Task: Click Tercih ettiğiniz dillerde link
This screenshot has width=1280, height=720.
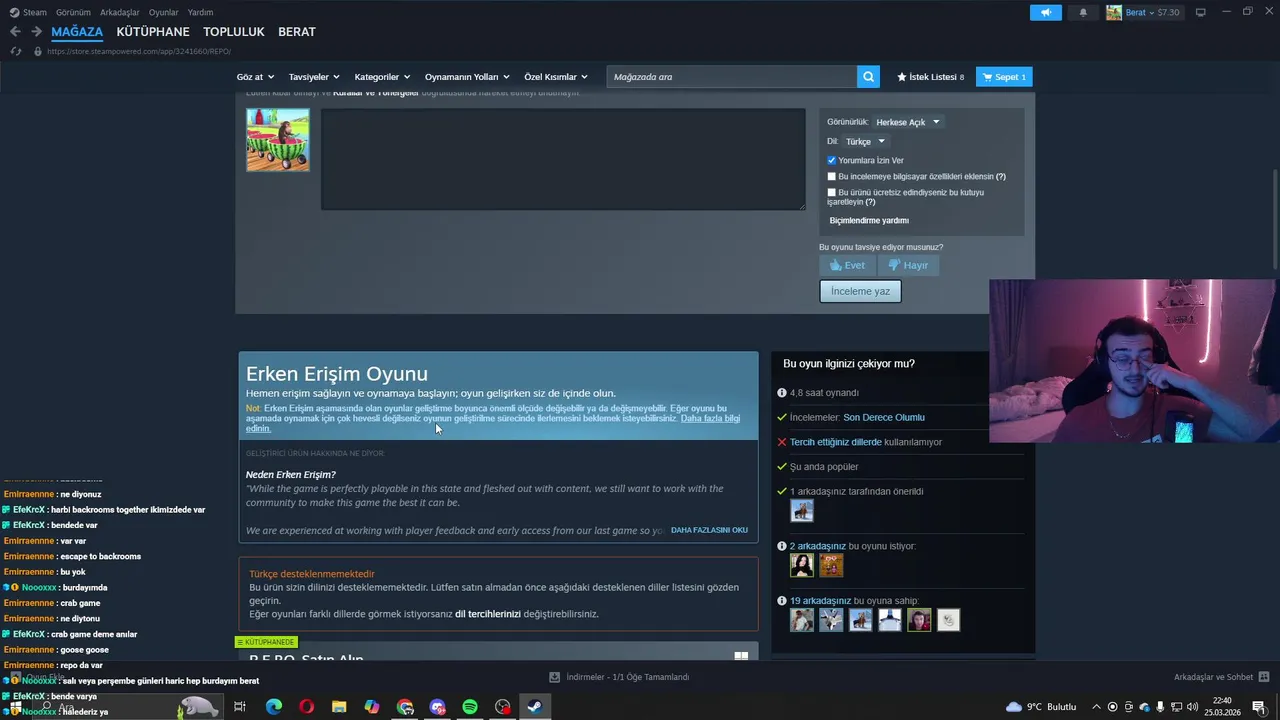Action: click(836, 442)
